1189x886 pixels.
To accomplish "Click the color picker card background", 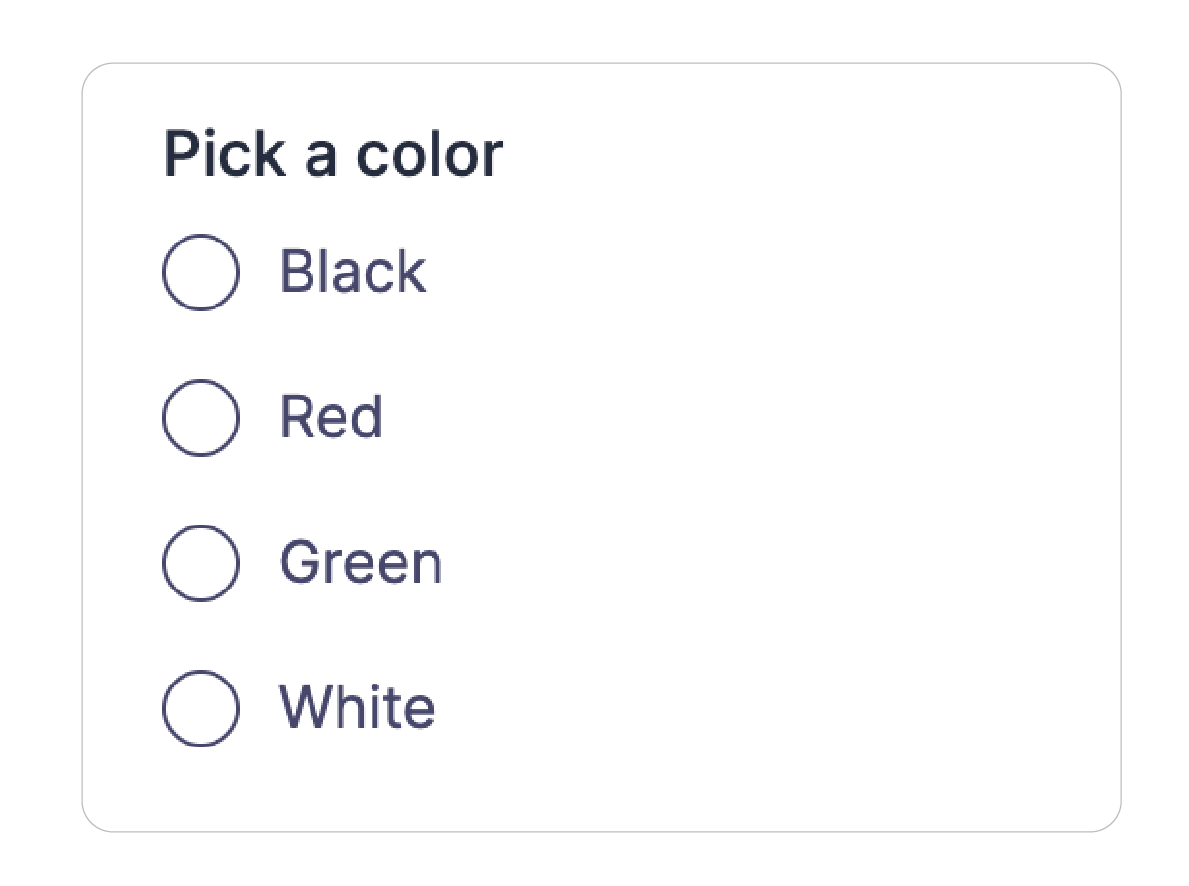I will (800, 450).
